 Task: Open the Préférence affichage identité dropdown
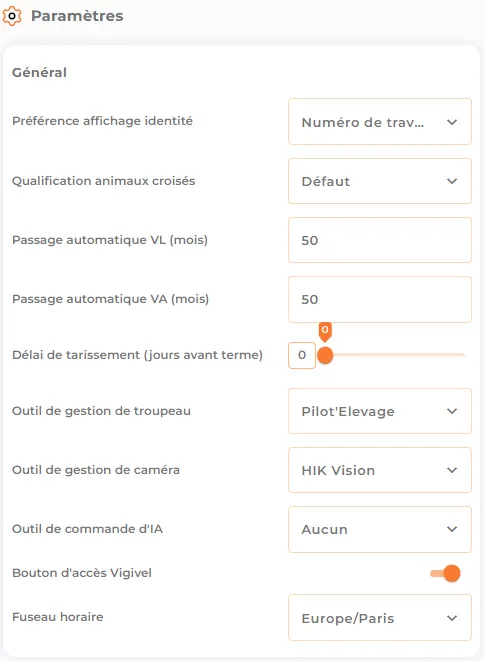tap(379, 122)
